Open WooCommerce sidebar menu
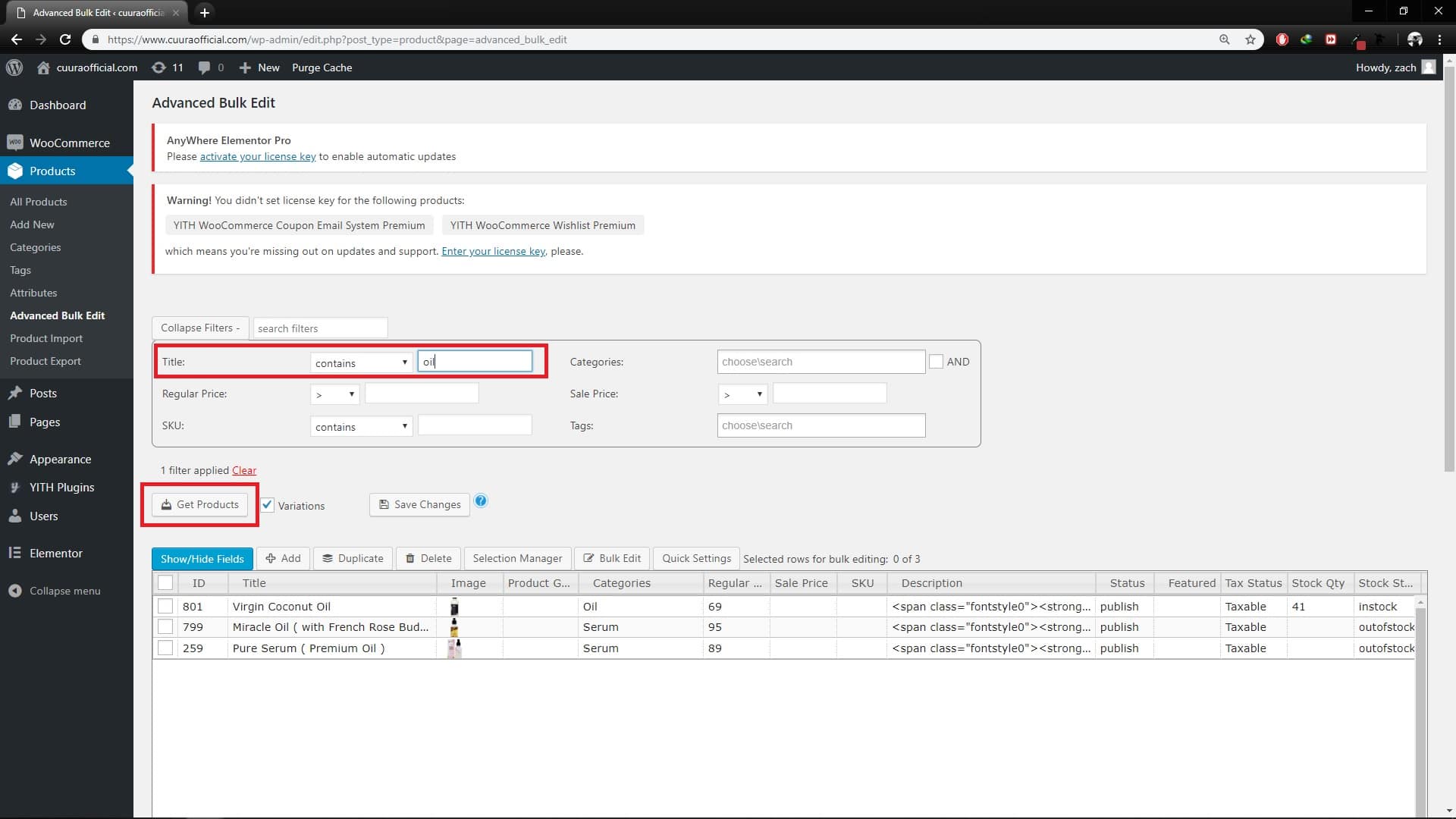Viewport: 1456px width, 819px height. click(67, 143)
